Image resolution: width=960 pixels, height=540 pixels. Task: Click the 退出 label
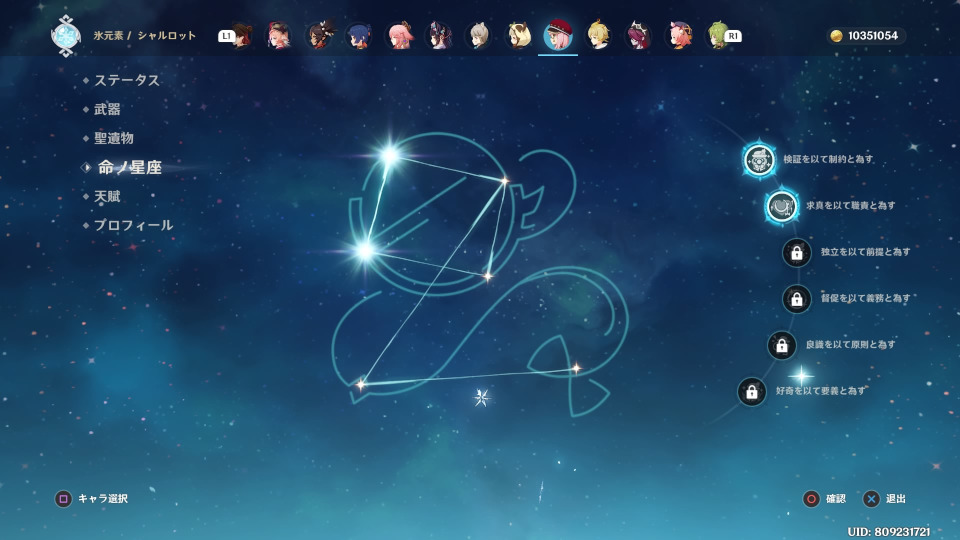tap(896, 499)
